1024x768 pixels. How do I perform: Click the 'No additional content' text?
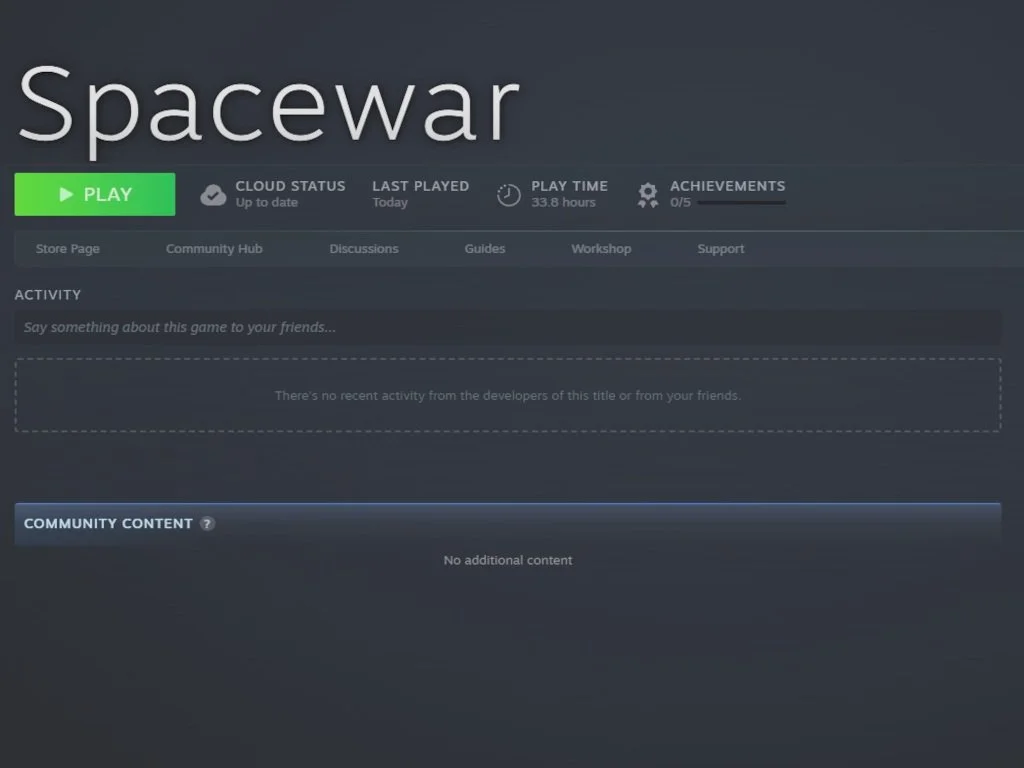[508, 560]
